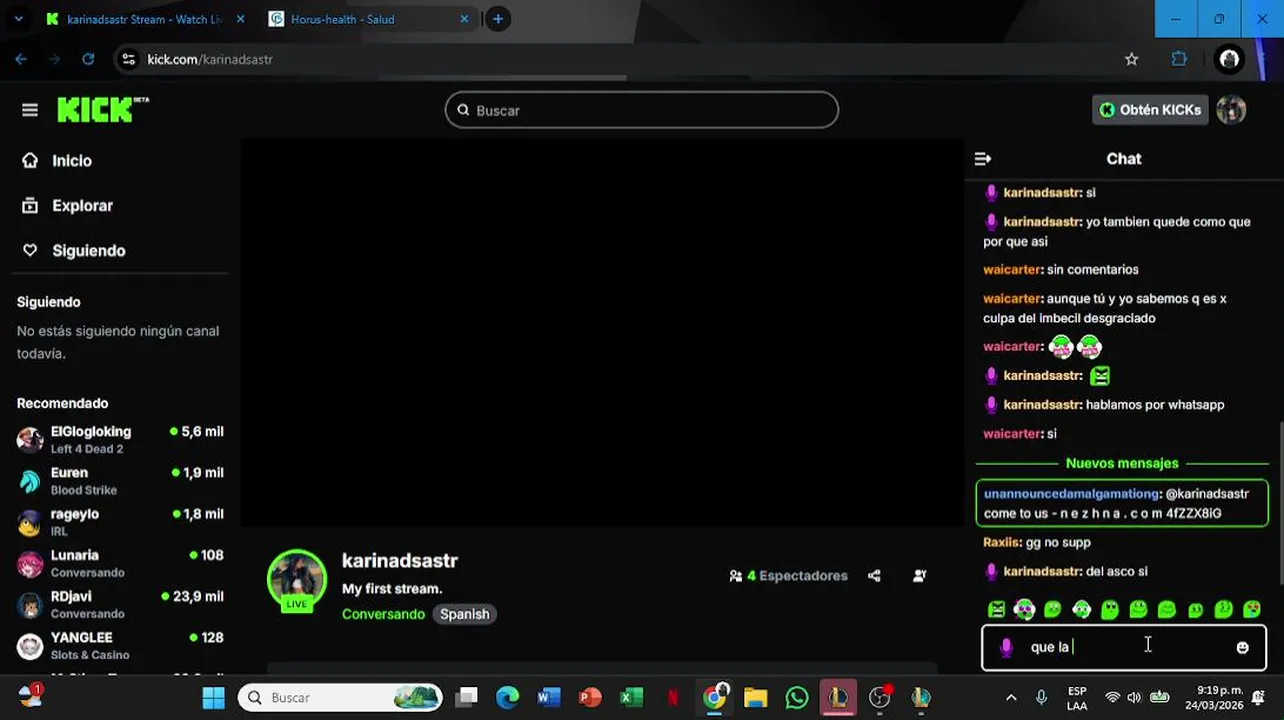Click the chat message input field
Screen dimensions: 1284x720
1124,647
